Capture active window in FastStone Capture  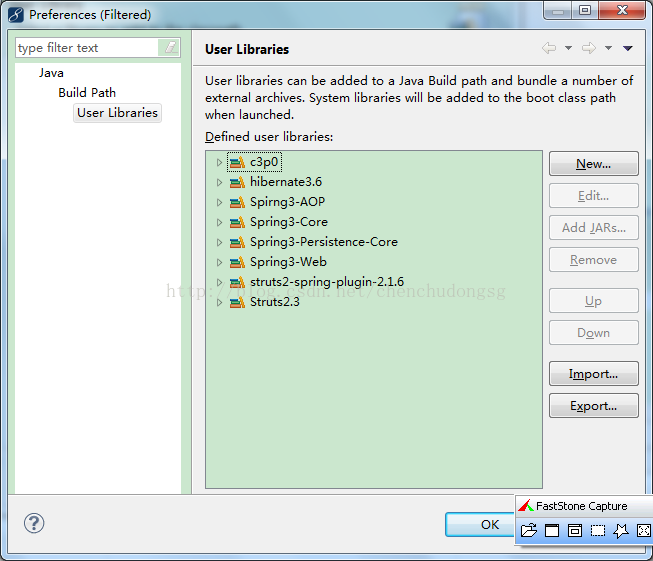[552, 531]
